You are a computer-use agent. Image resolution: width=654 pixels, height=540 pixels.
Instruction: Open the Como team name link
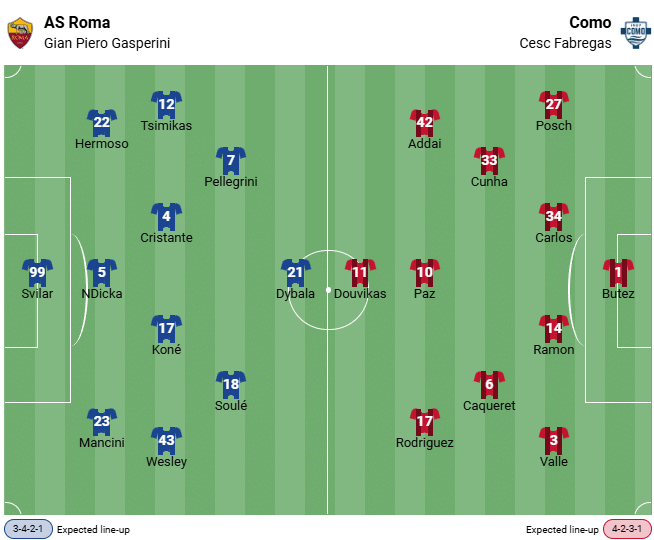coord(590,22)
